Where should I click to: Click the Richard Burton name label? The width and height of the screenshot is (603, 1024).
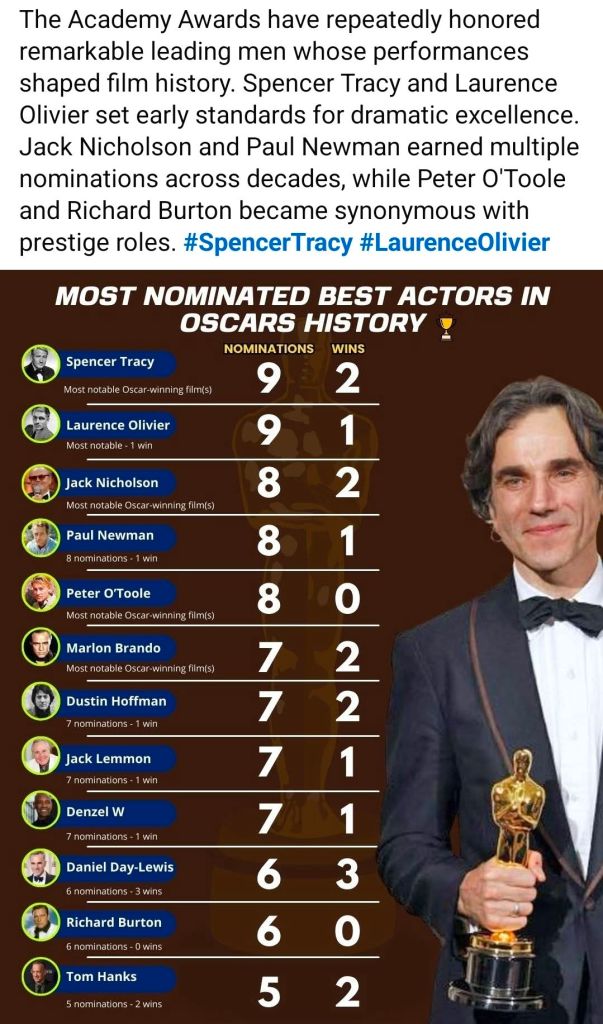tap(113, 922)
